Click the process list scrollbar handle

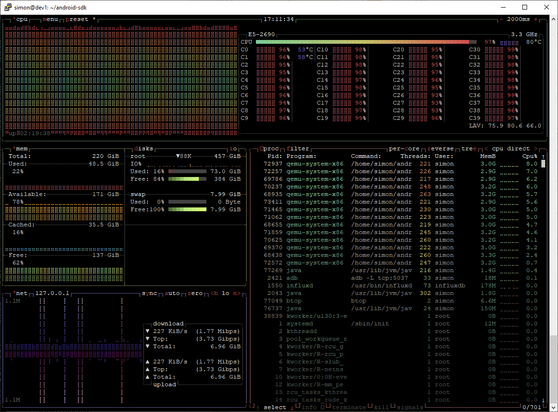click(543, 164)
